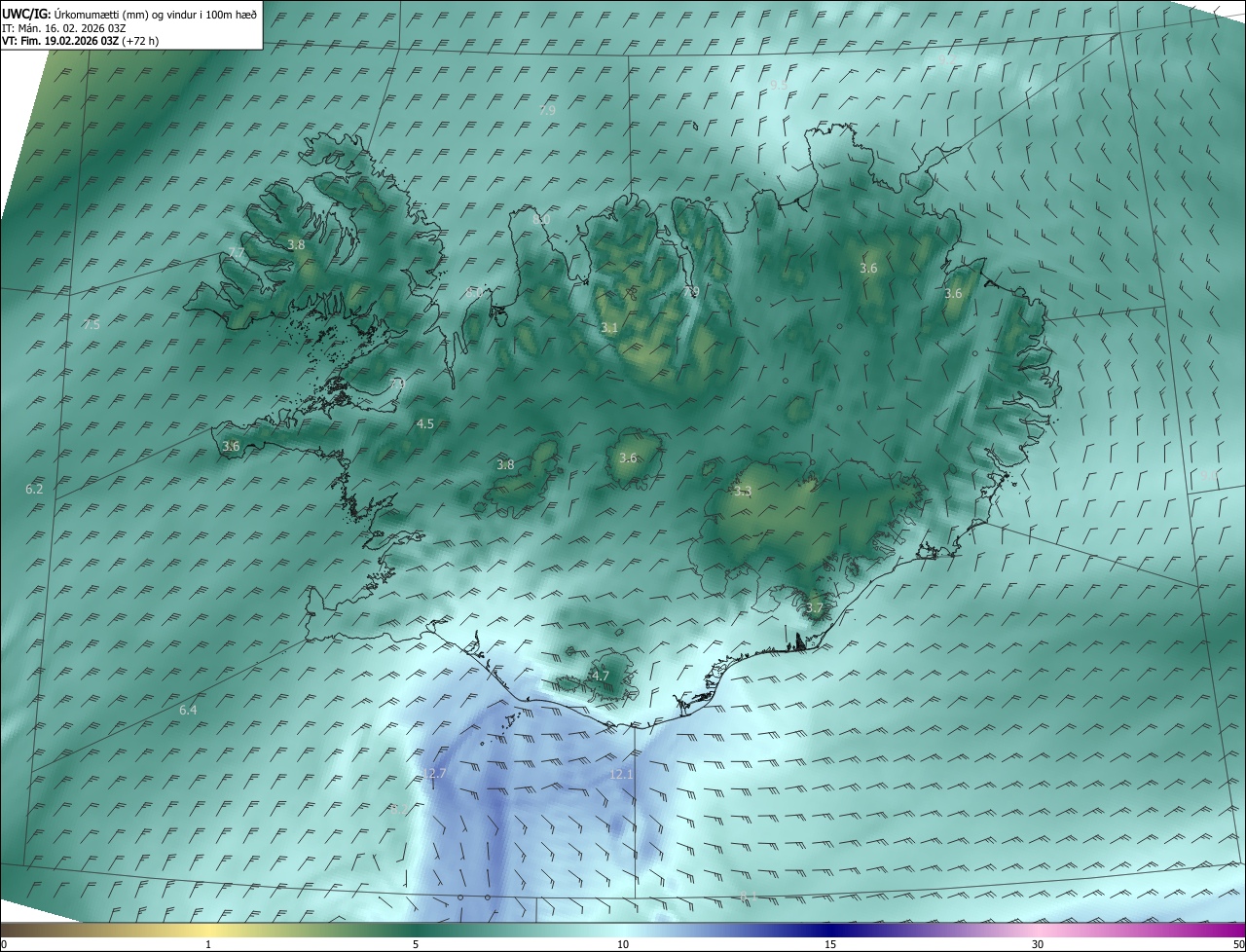1246x952 pixels.
Task: Click the 4.5 value in west Iceland
Action: (x=425, y=423)
